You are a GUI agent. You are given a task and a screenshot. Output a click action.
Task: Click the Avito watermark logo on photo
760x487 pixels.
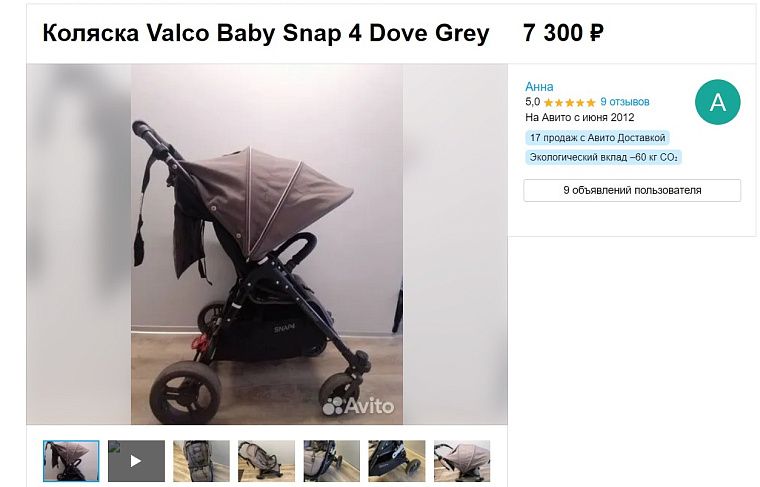(x=358, y=406)
